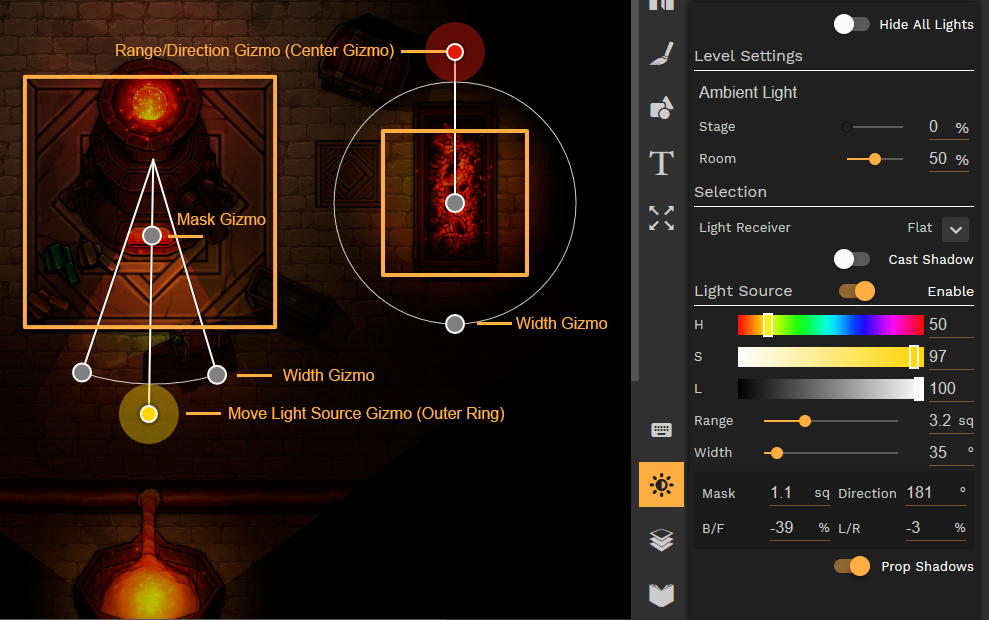The height and width of the screenshot is (620, 989).
Task: Click the grey Mask Gizmo handle
Action: pyautogui.click(x=152, y=236)
